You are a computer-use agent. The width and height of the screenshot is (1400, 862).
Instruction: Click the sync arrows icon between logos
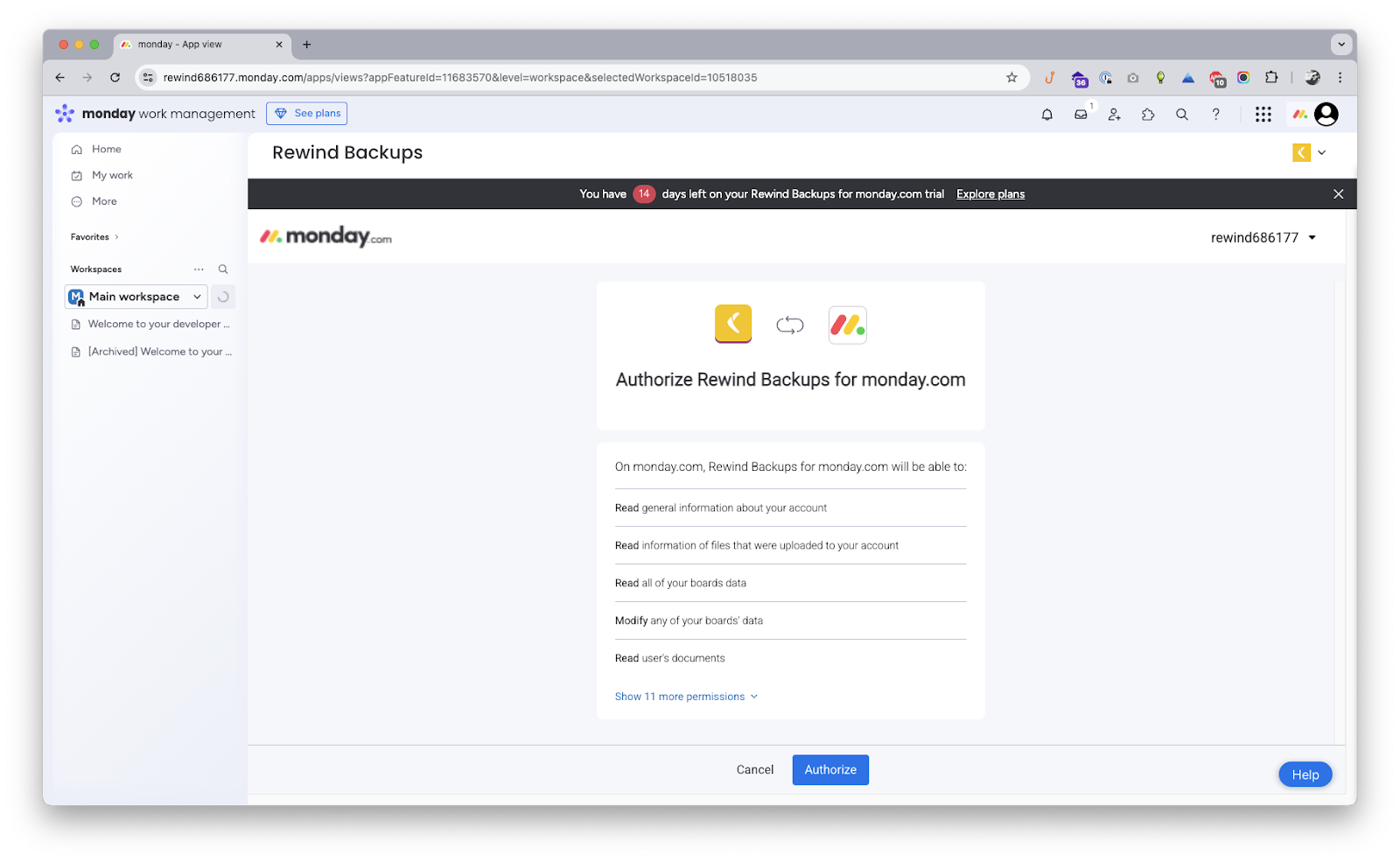(789, 326)
